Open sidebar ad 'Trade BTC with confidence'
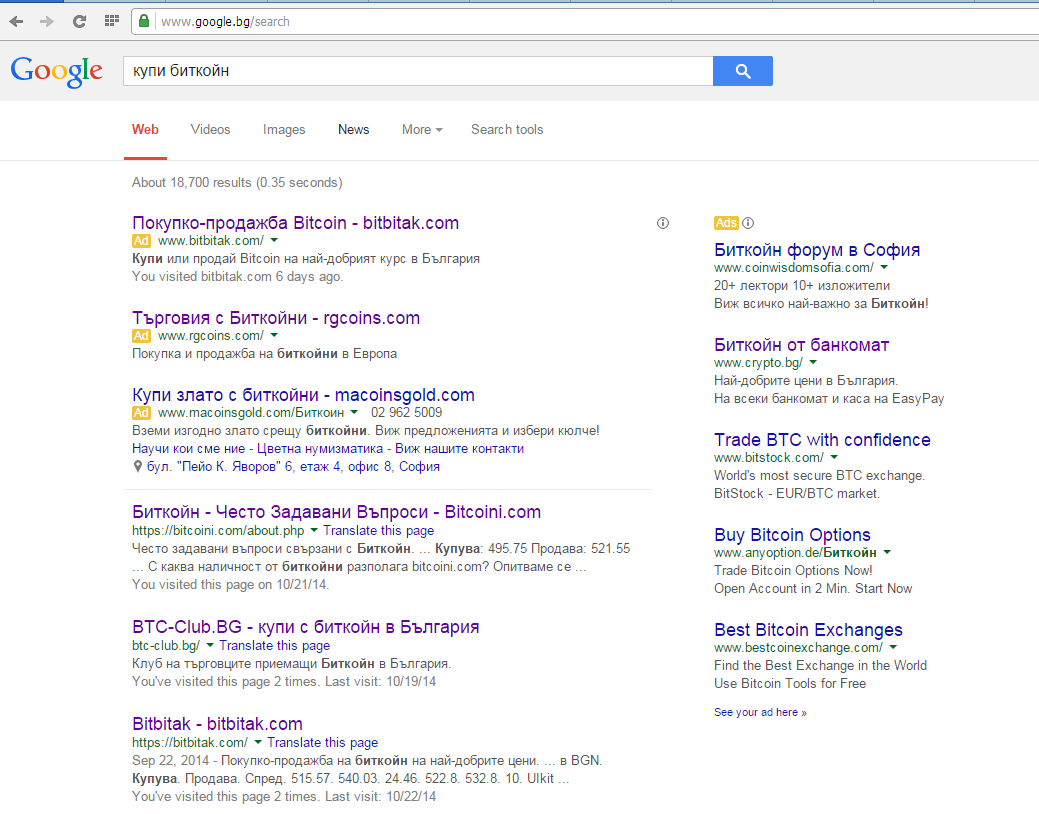This screenshot has width=1039, height=814. (822, 440)
